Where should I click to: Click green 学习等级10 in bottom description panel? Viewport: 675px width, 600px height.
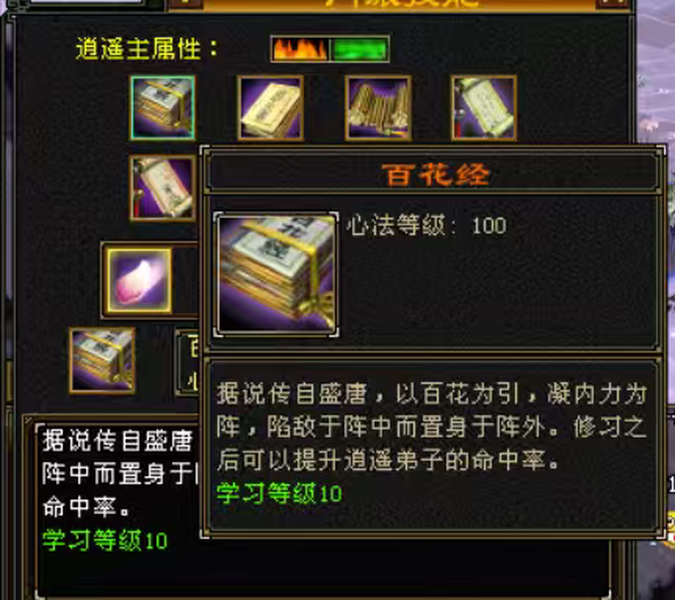click(105, 540)
